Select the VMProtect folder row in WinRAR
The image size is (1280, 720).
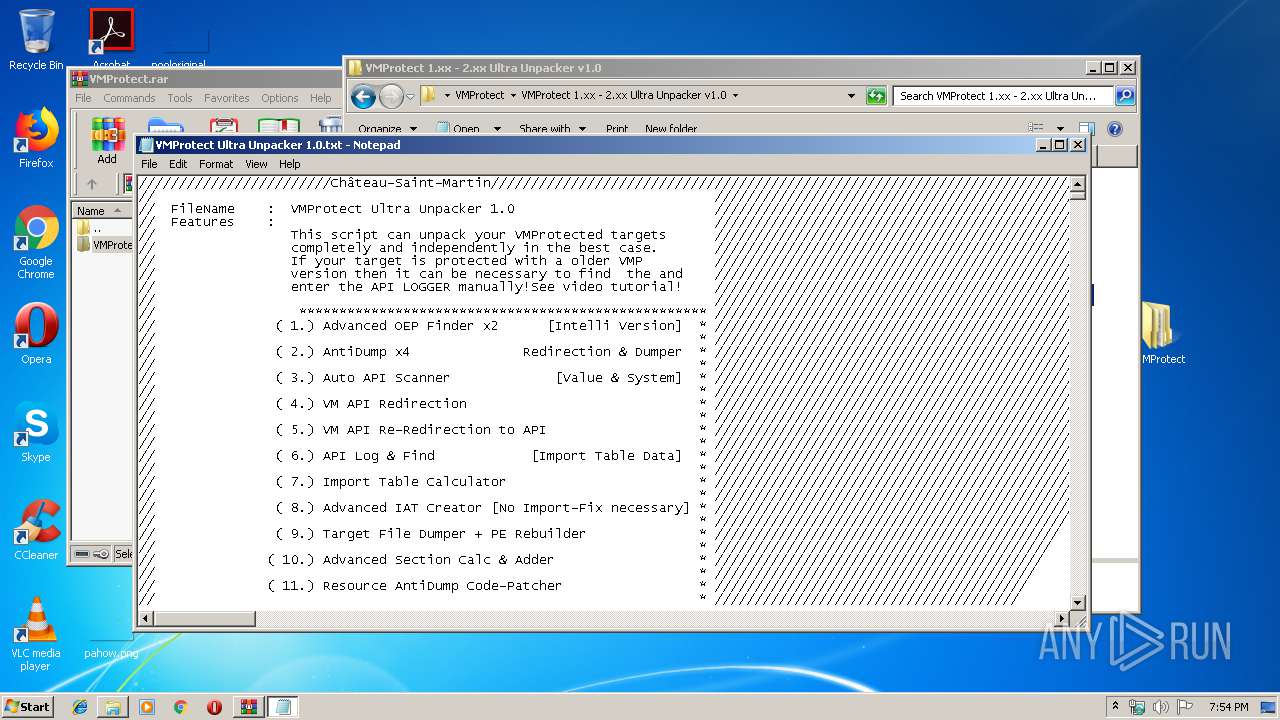tap(104, 244)
